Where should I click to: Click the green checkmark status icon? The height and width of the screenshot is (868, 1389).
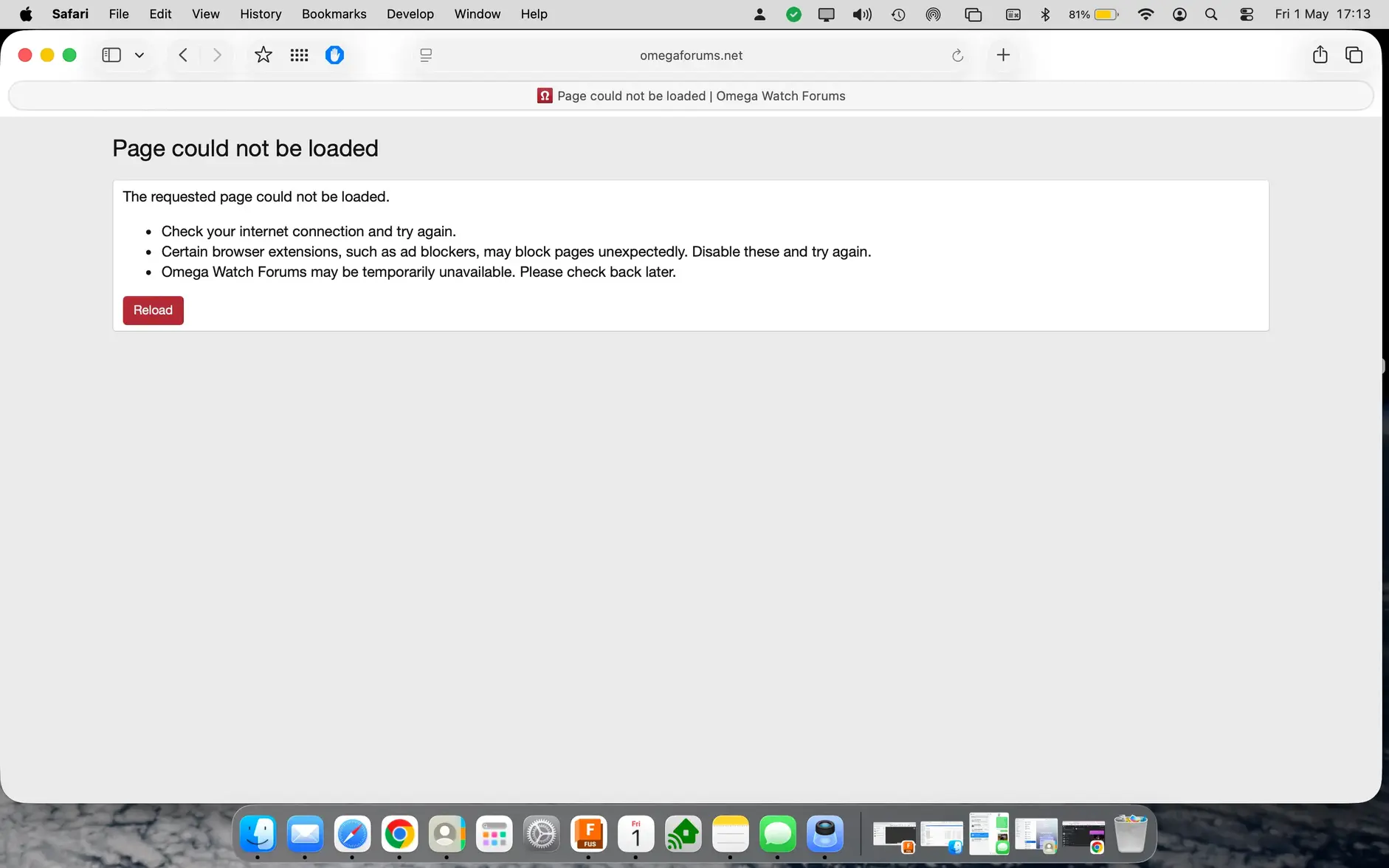tap(793, 14)
